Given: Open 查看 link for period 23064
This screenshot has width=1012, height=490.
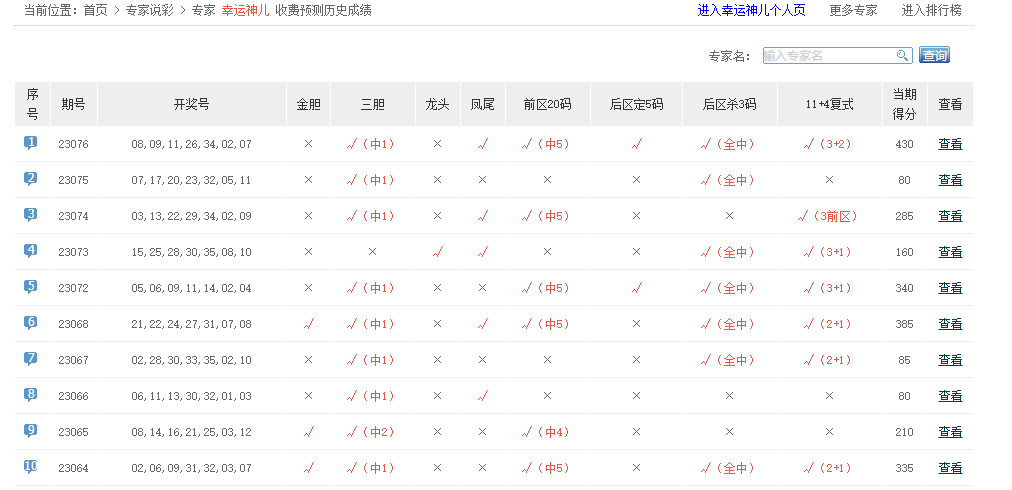Looking at the screenshot, I should pyautogui.click(x=950, y=468).
